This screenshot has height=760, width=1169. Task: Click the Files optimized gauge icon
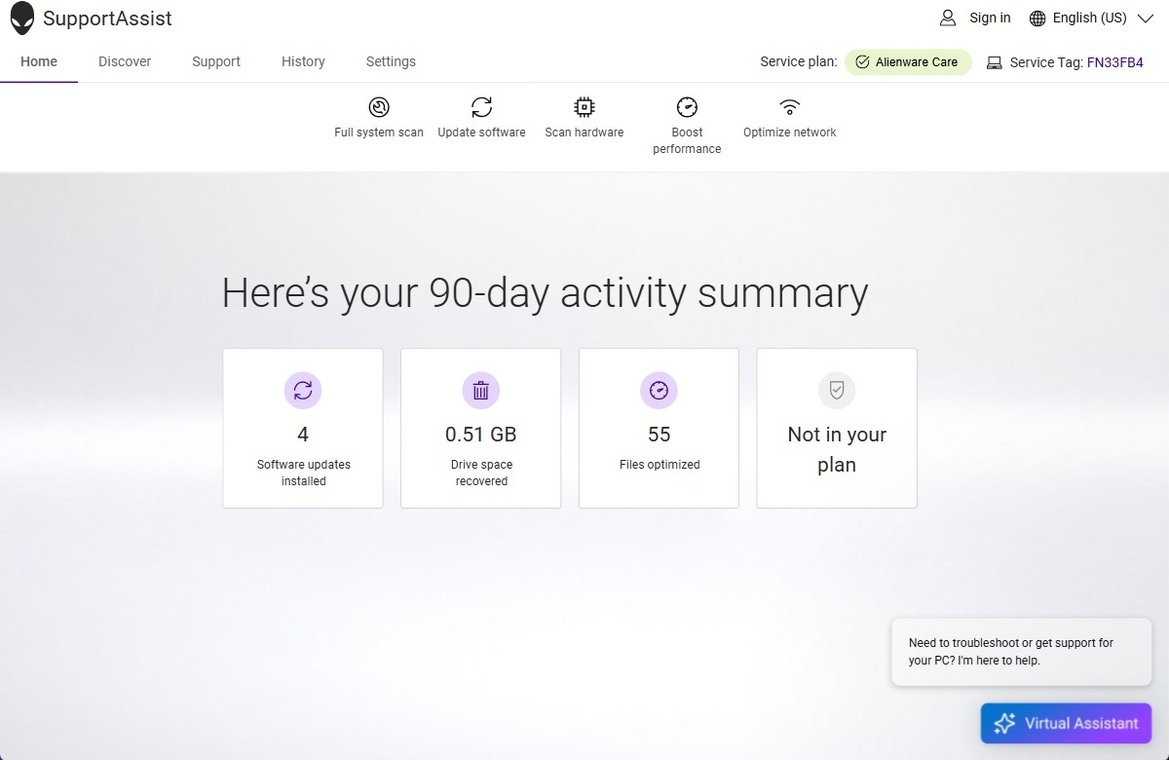click(659, 391)
